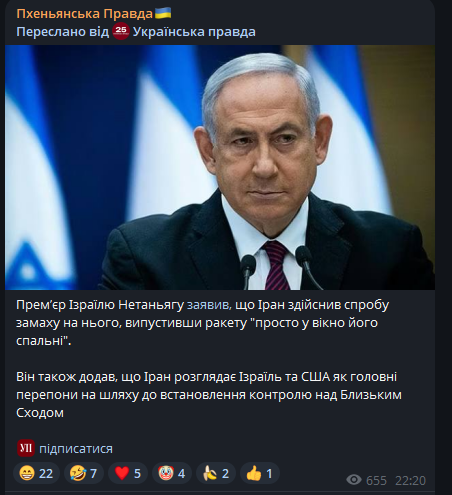Image resolution: width=452 pixels, height=495 pixels.
Task: Click the first paragraph about Іран
Action: click(202, 323)
